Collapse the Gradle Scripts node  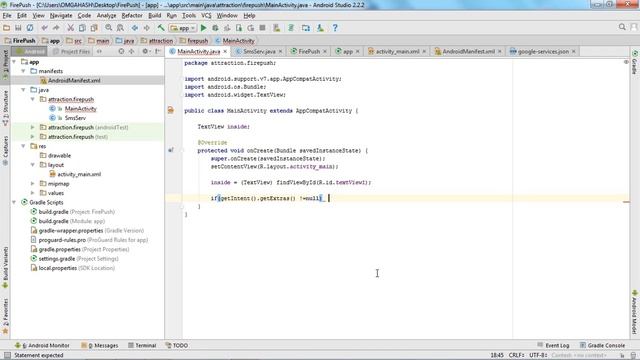(14, 202)
